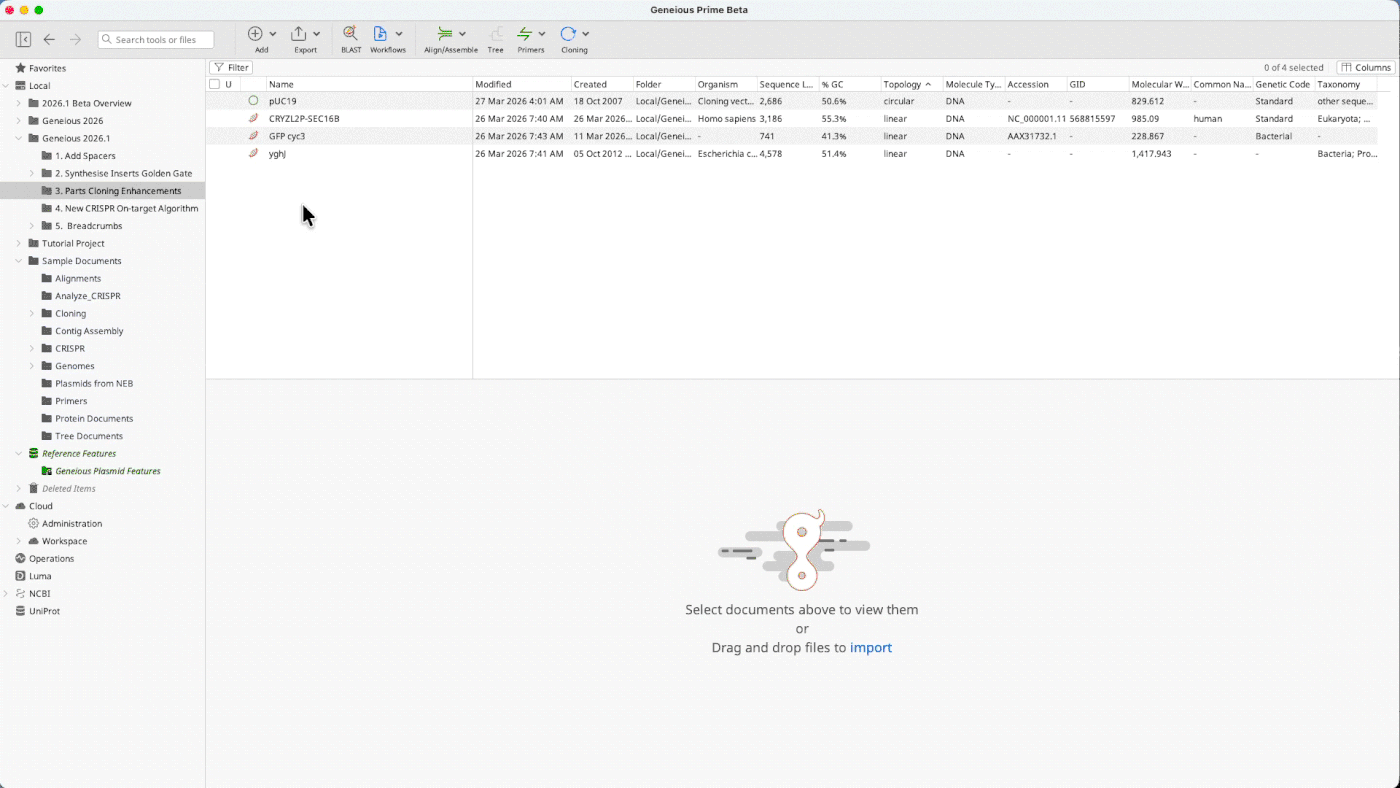
Task: Open the Cloning dropdown arrow
Action: 586,34
